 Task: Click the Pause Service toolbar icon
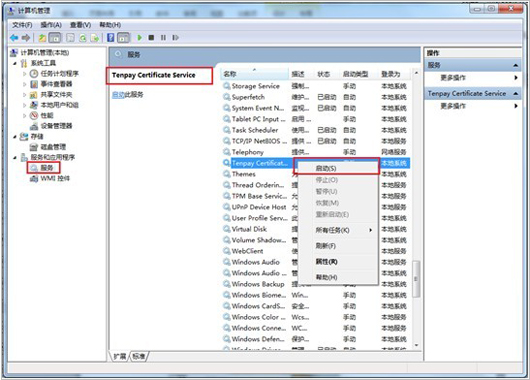(x=163, y=38)
